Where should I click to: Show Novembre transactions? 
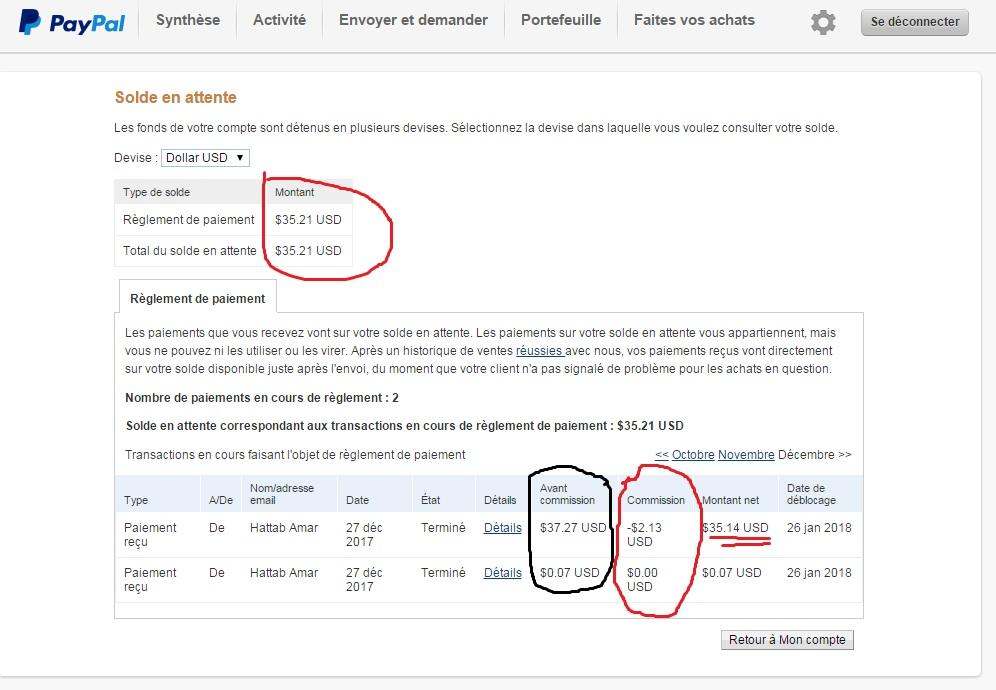[746, 455]
